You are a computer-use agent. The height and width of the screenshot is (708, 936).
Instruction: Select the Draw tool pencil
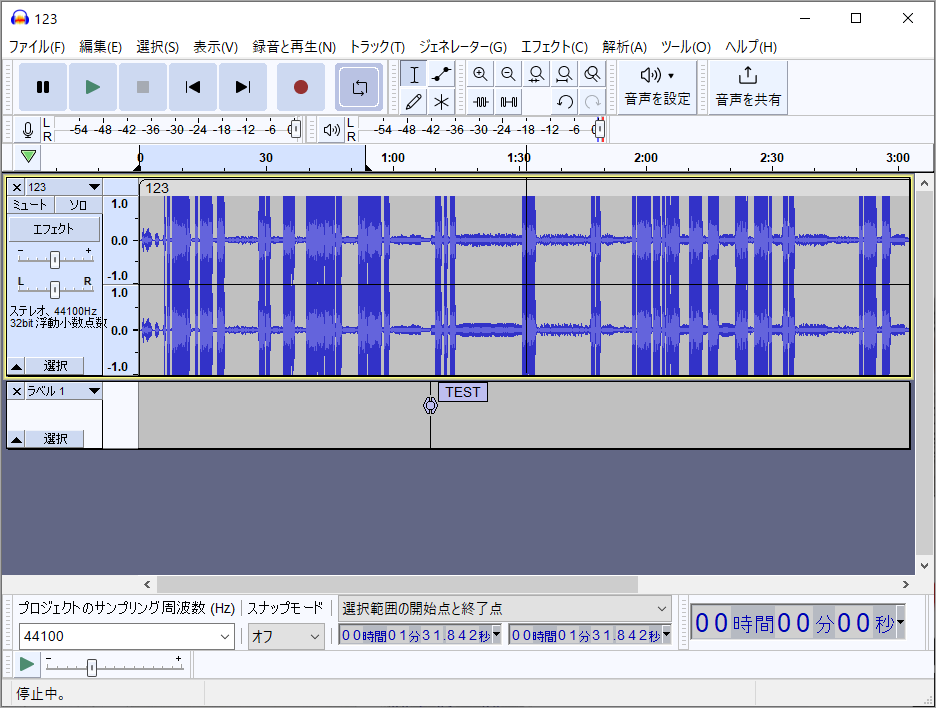[x=413, y=101]
